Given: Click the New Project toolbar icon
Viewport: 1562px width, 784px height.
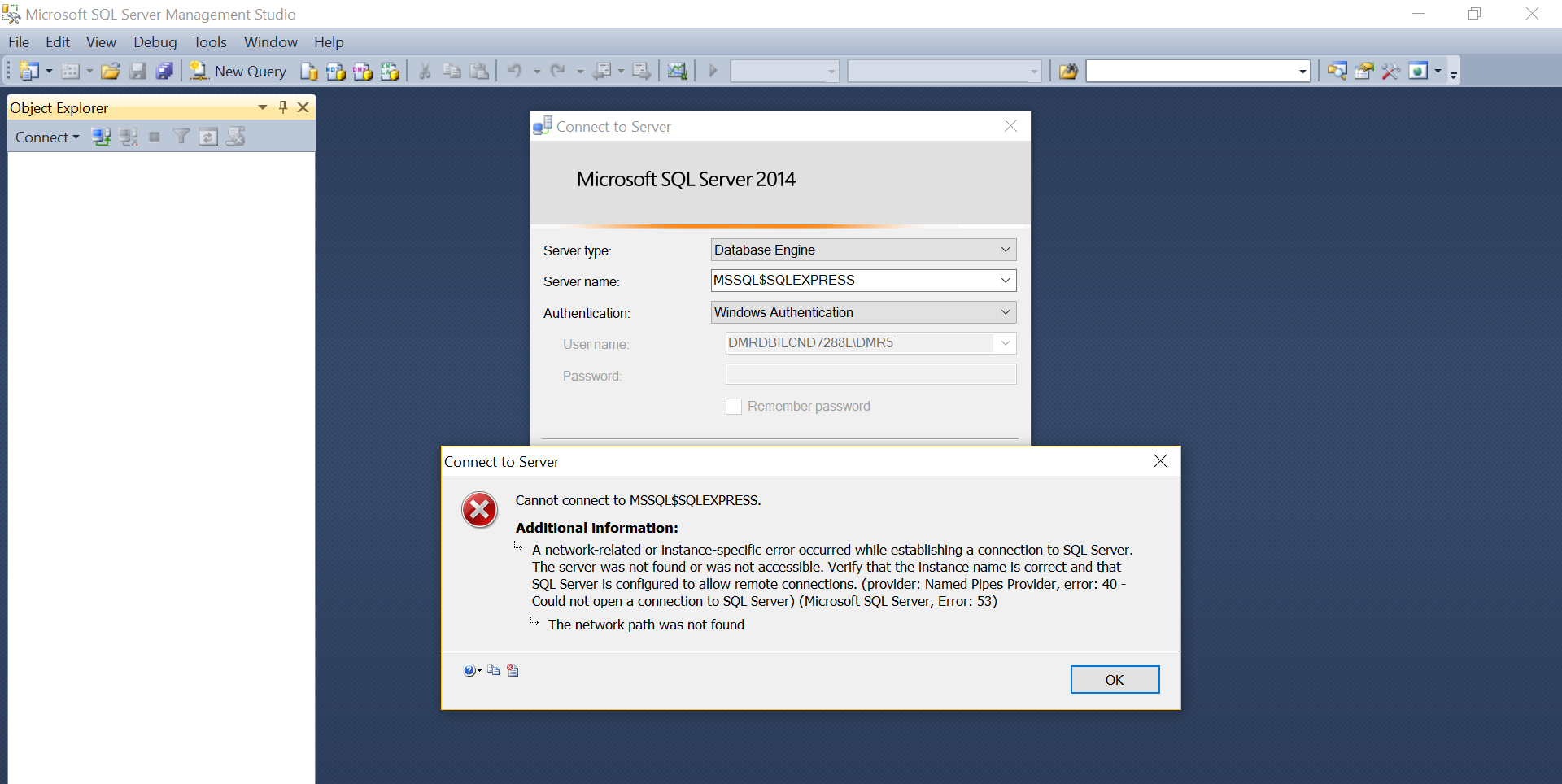Looking at the screenshot, I should (x=29, y=72).
